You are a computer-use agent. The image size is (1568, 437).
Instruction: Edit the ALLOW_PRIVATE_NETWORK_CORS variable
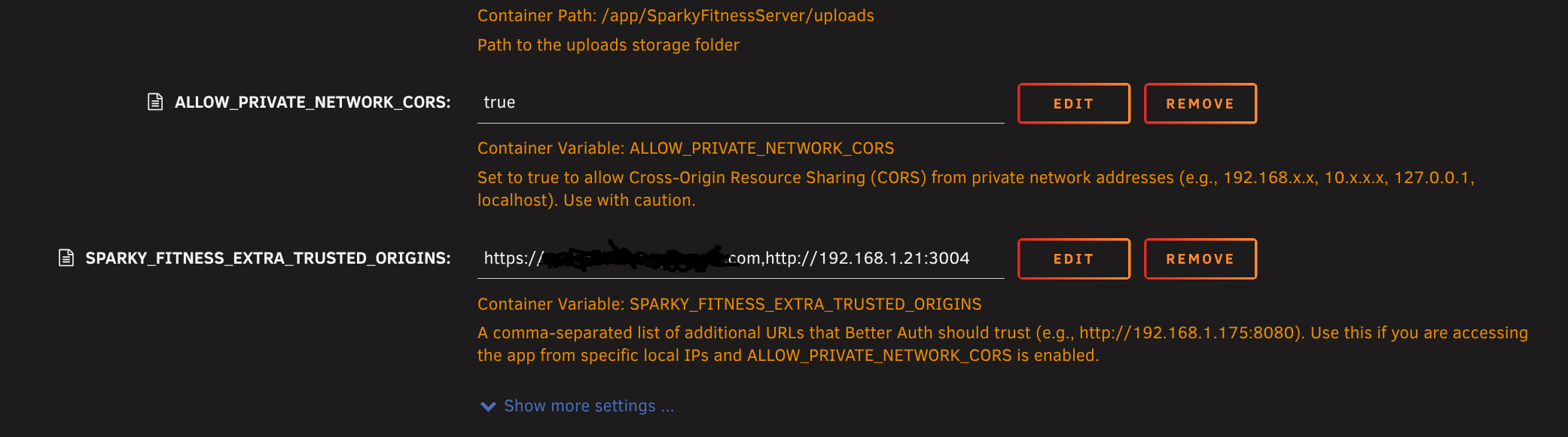tap(1074, 103)
